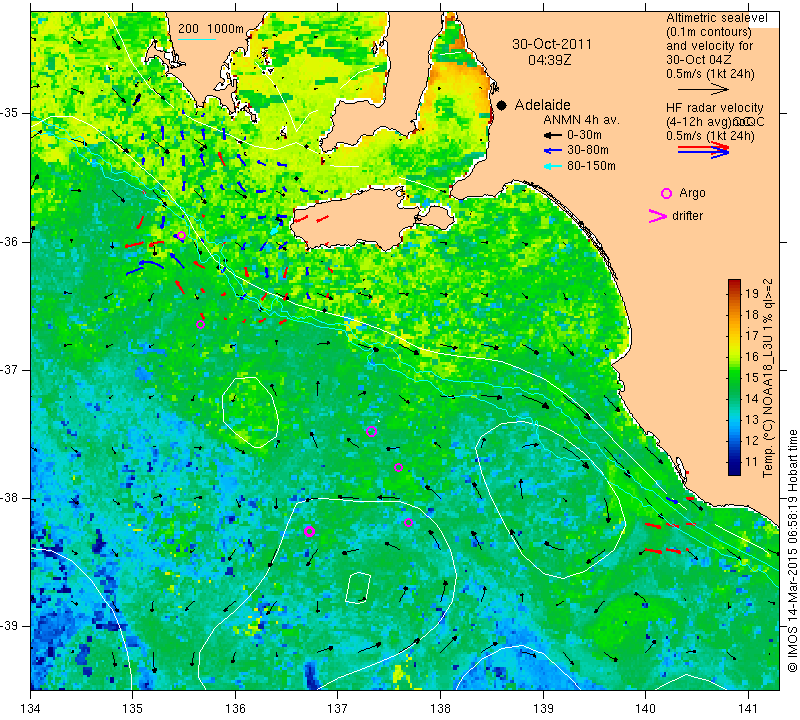Click the '200 1000m' depth contour label
Screen dimensions: 800x720
point(211,29)
